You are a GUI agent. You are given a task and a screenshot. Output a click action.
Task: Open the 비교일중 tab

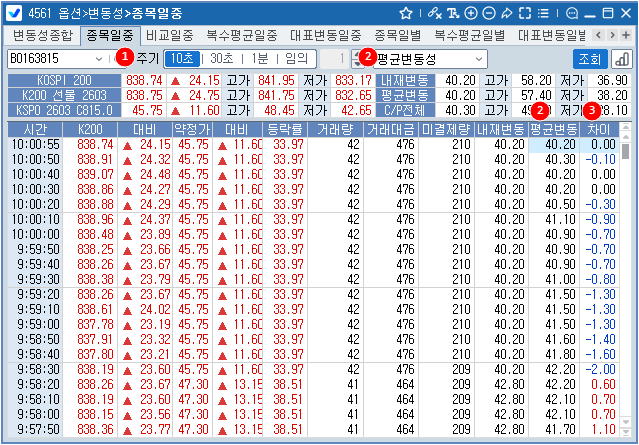click(170, 34)
